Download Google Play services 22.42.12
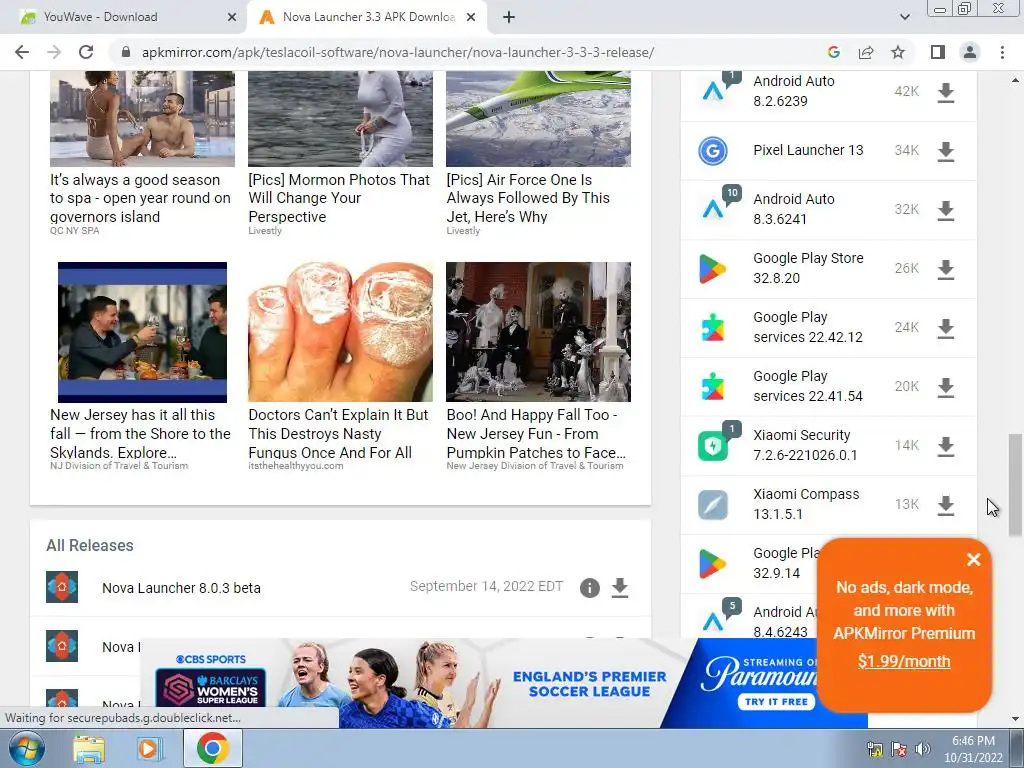 pos(946,328)
